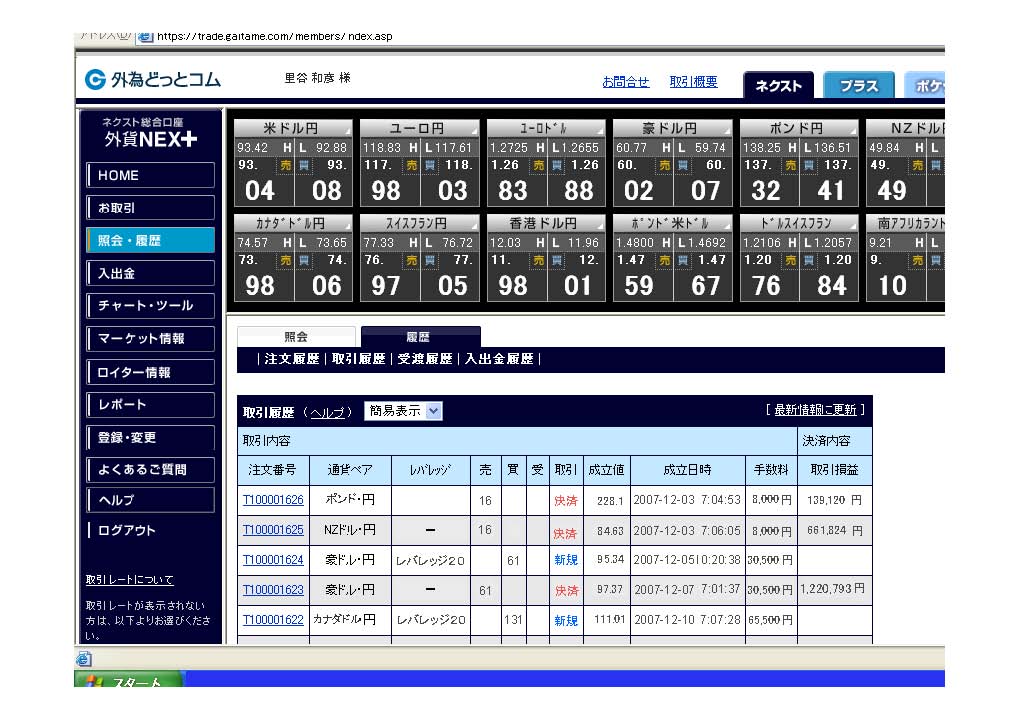The width and height of the screenshot is (1018, 720).
Task: Open チャート・ツール in the sidebar
Action: pyautogui.click(x=151, y=306)
